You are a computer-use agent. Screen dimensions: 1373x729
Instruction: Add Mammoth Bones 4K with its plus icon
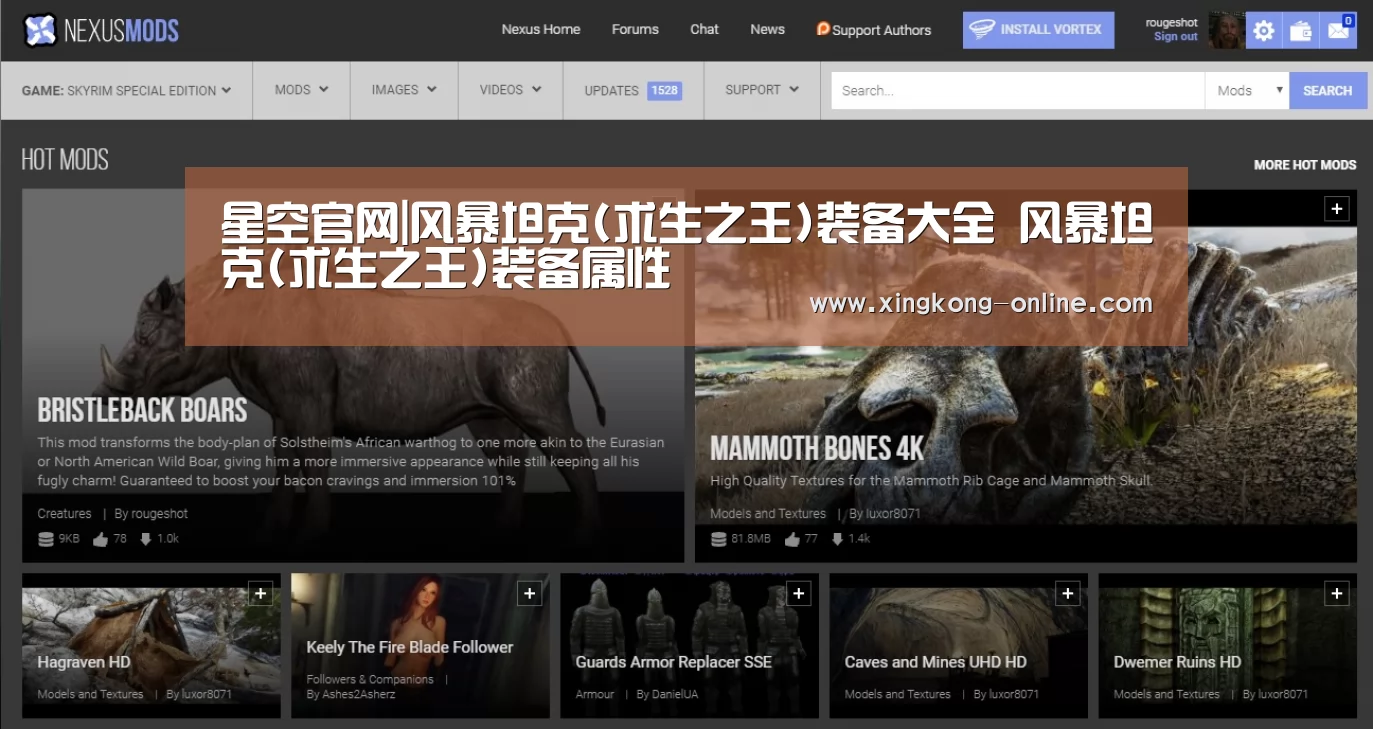(x=1337, y=208)
